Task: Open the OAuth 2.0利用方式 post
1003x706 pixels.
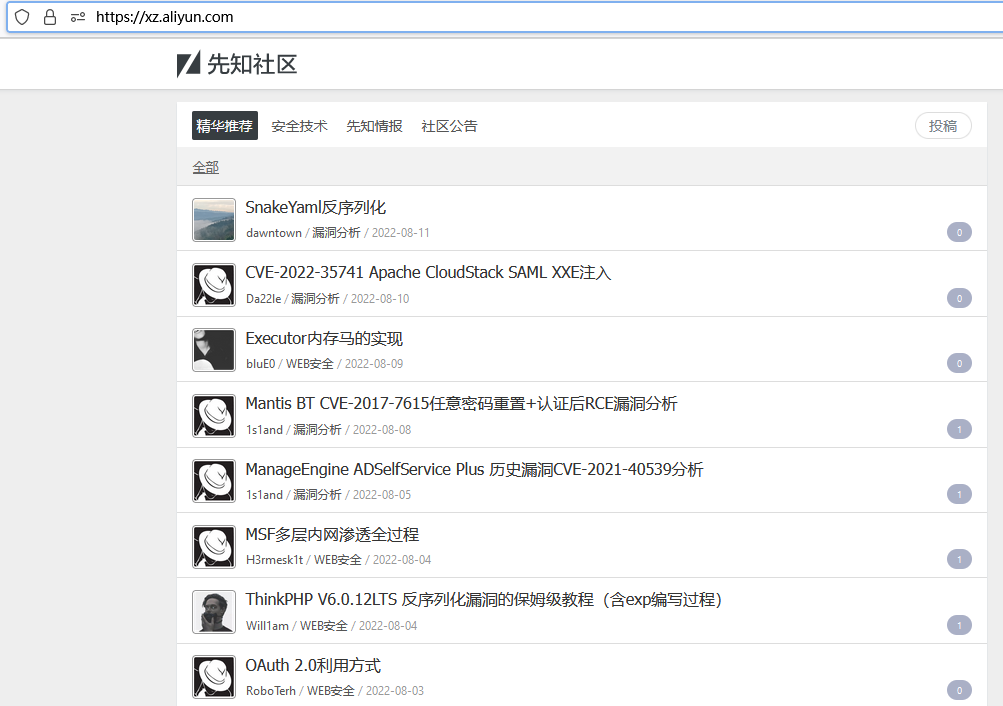Action: 313,666
